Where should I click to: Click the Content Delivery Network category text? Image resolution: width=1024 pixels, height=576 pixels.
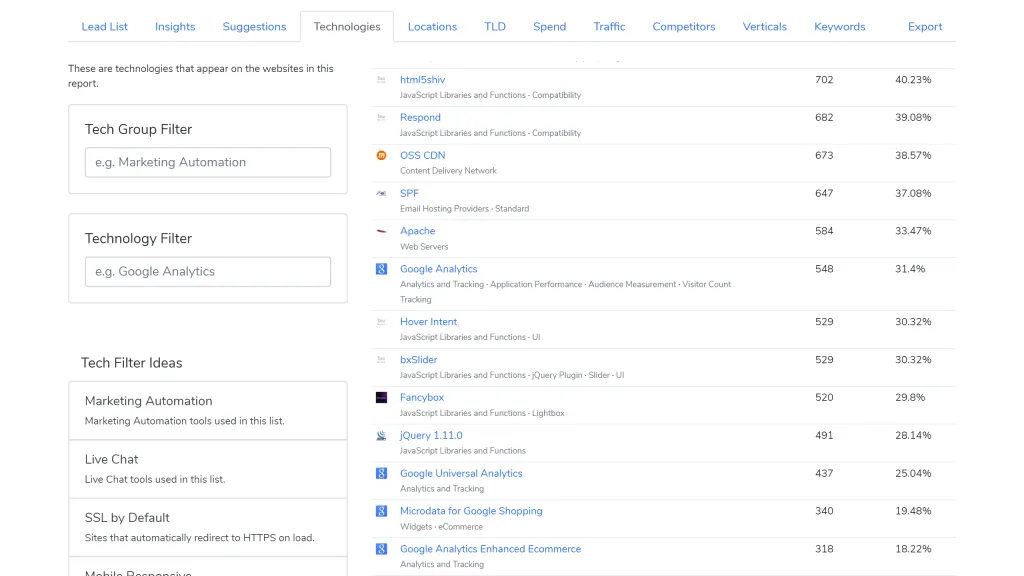[448, 171]
